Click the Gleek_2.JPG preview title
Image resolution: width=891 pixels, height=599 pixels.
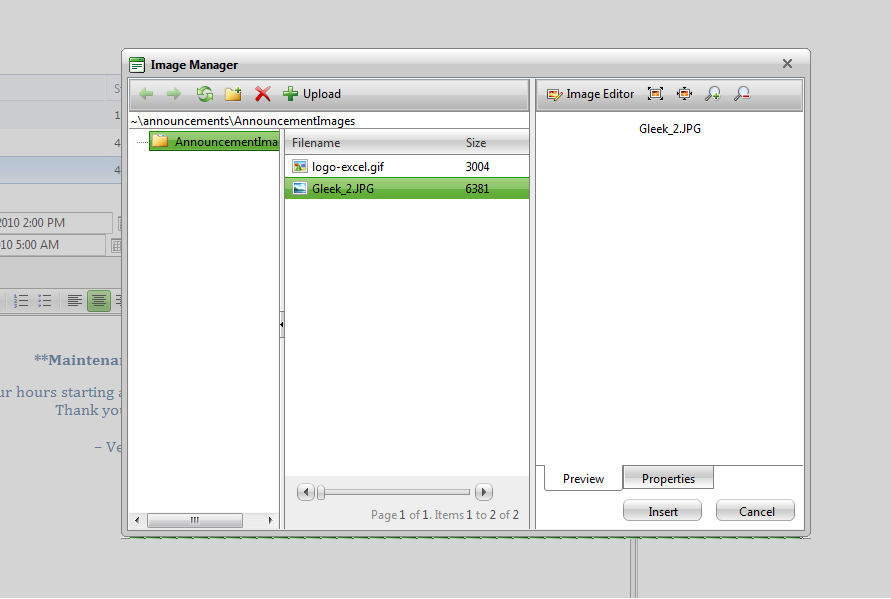[x=669, y=129]
